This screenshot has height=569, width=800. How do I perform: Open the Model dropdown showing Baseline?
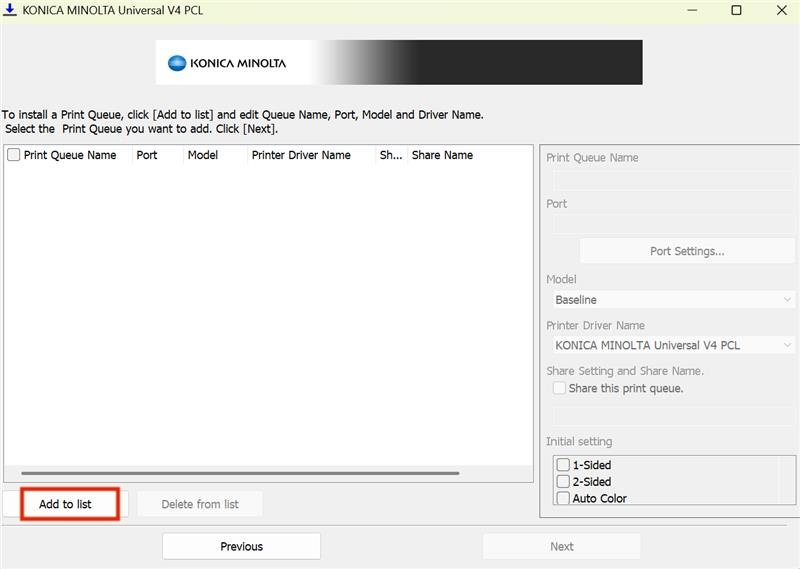tap(673, 300)
